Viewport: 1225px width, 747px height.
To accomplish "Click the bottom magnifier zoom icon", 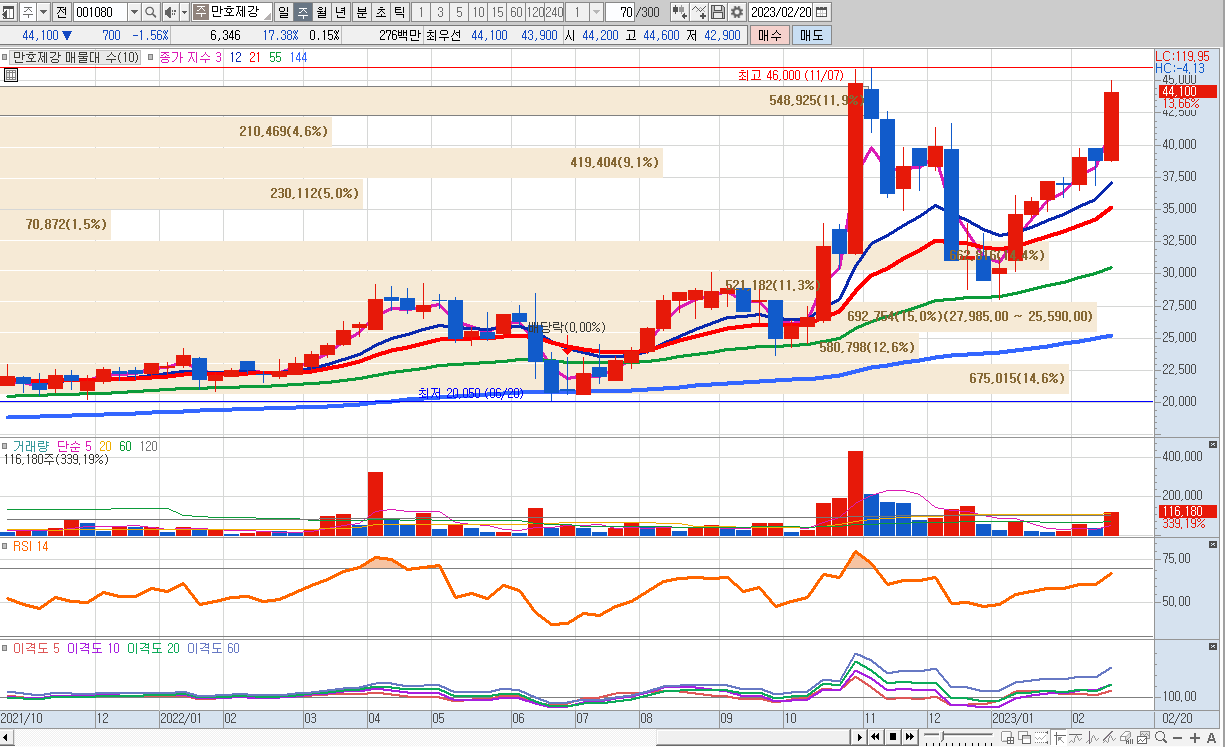I will click(x=1161, y=738).
